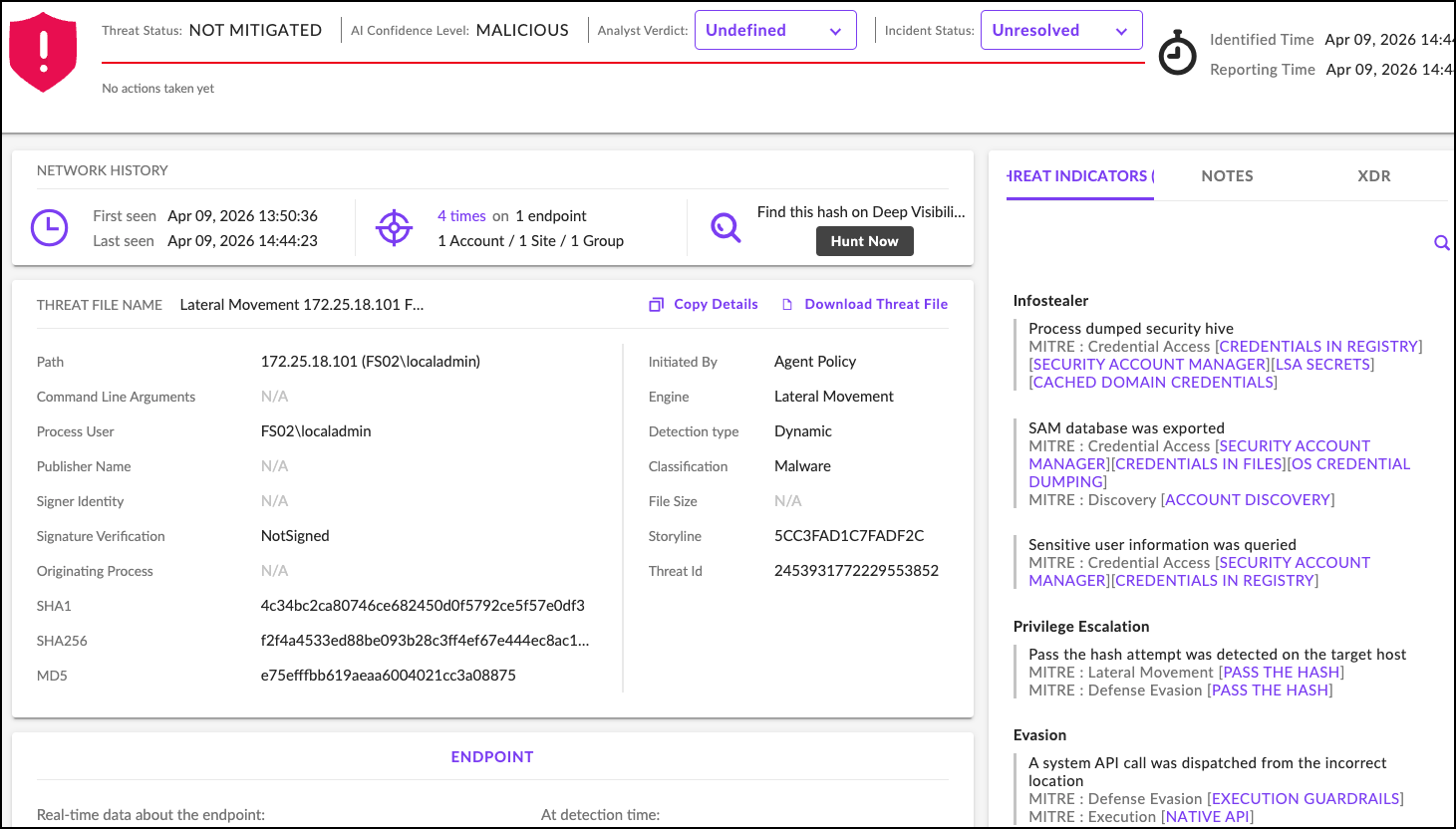Switch to the XDR tab
The height and width of the screenshot is (829, 1456).
coord(1374,175)
